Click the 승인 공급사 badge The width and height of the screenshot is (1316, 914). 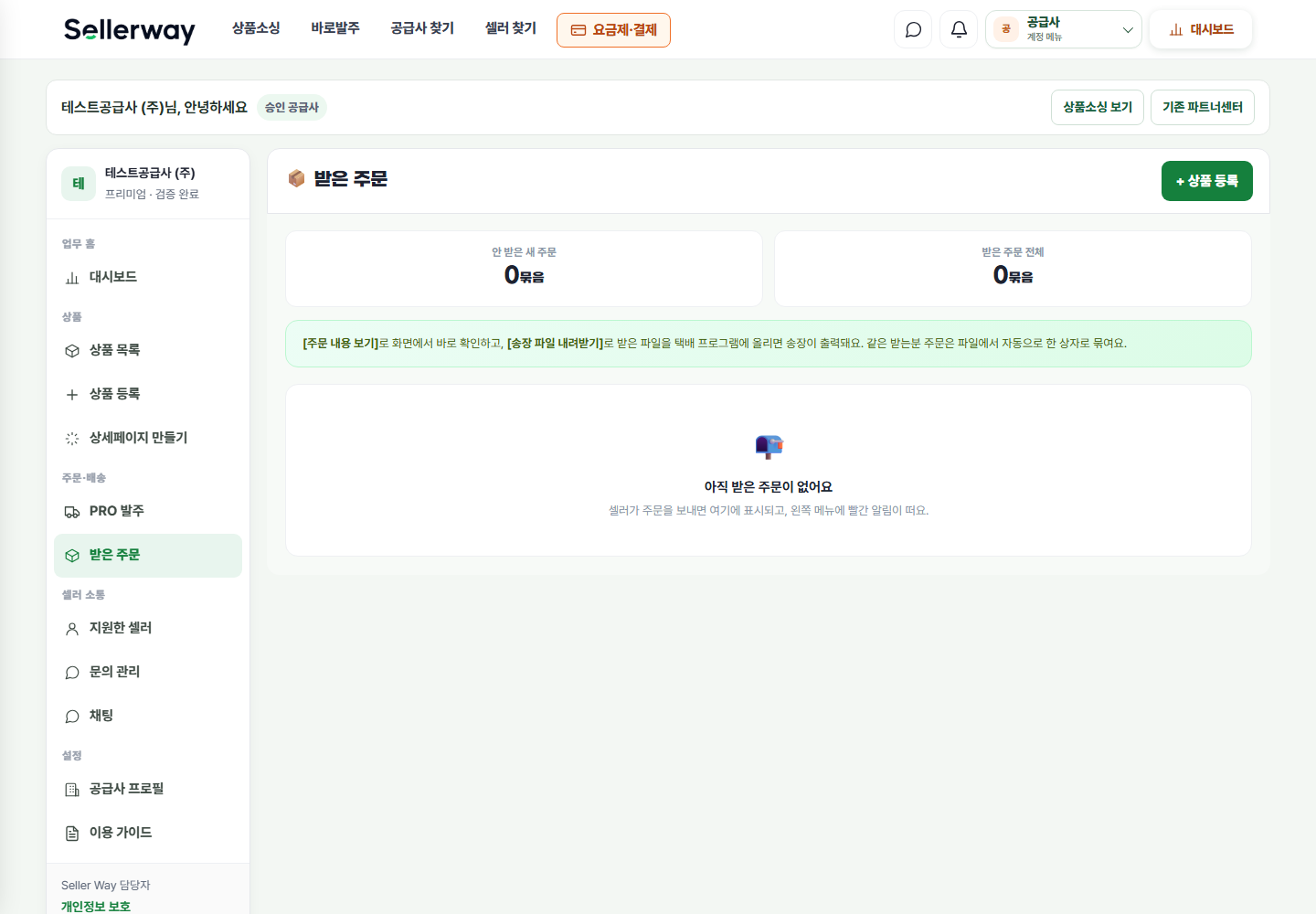click(x=292, y=107)
